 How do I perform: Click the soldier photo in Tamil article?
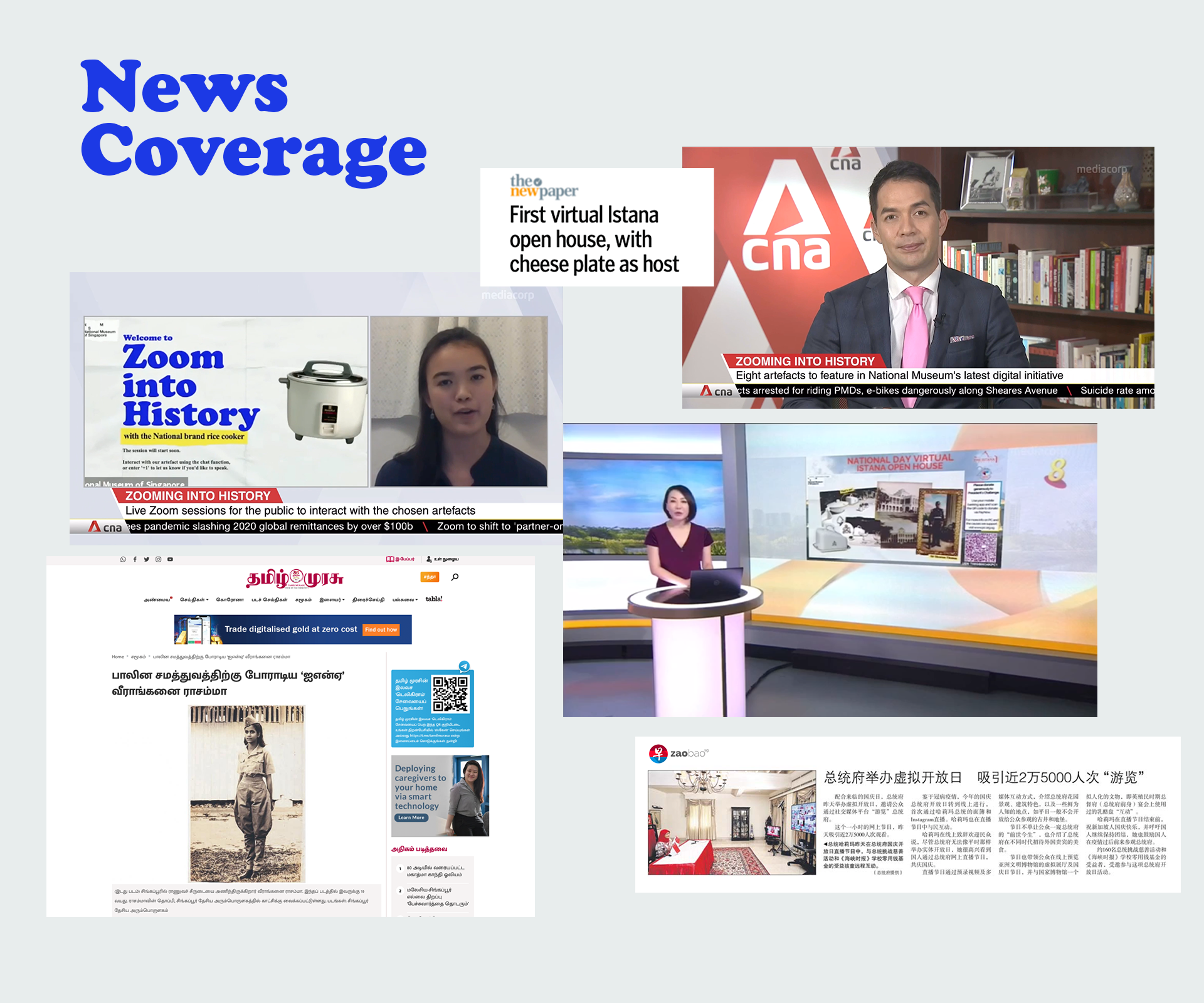coord(247,794)
